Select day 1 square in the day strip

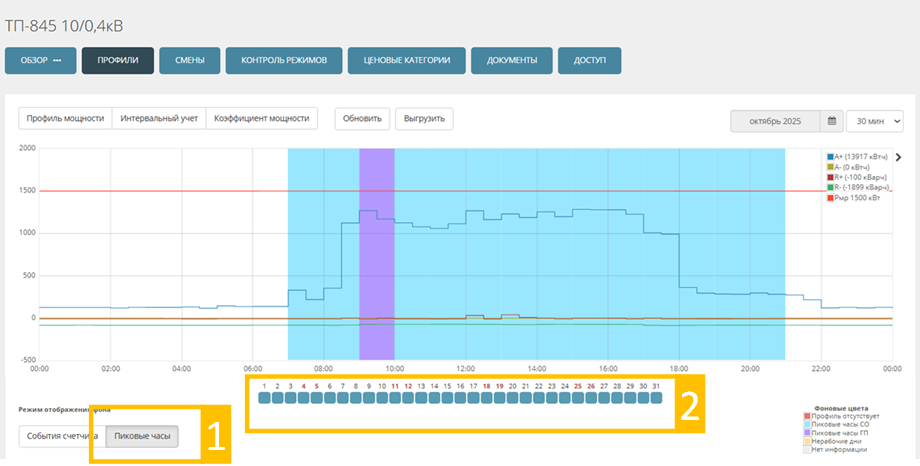(264, 398)
